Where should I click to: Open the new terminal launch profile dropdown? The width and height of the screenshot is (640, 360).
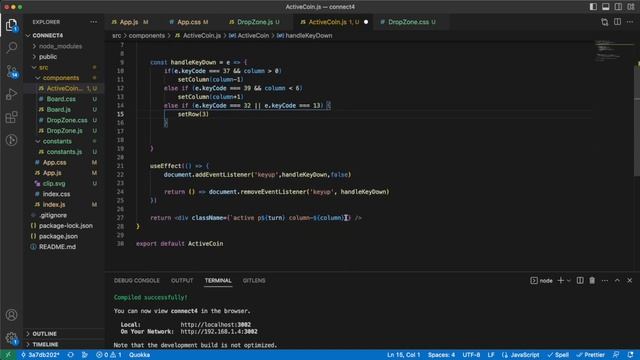coord(569,281)
